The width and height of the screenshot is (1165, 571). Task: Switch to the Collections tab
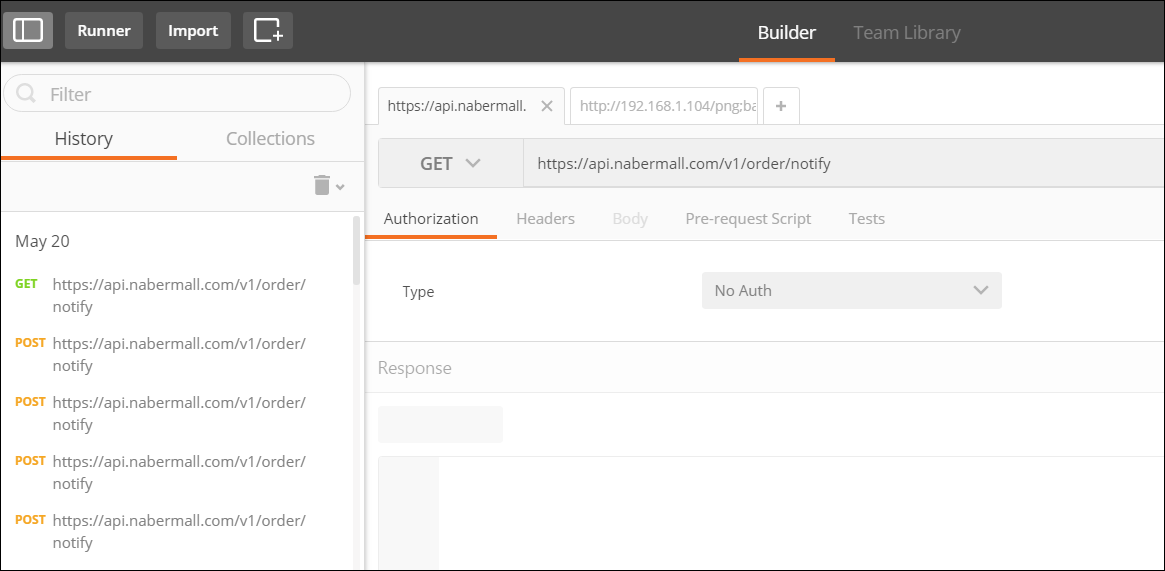pyautogui.click(x=270, y=139)
